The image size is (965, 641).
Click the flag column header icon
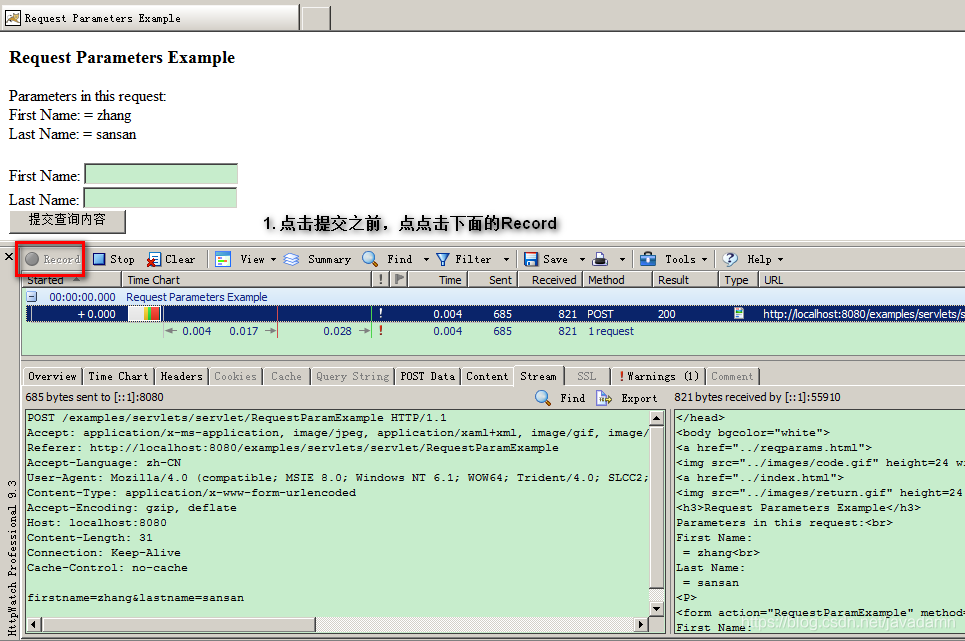pos(399,279)
